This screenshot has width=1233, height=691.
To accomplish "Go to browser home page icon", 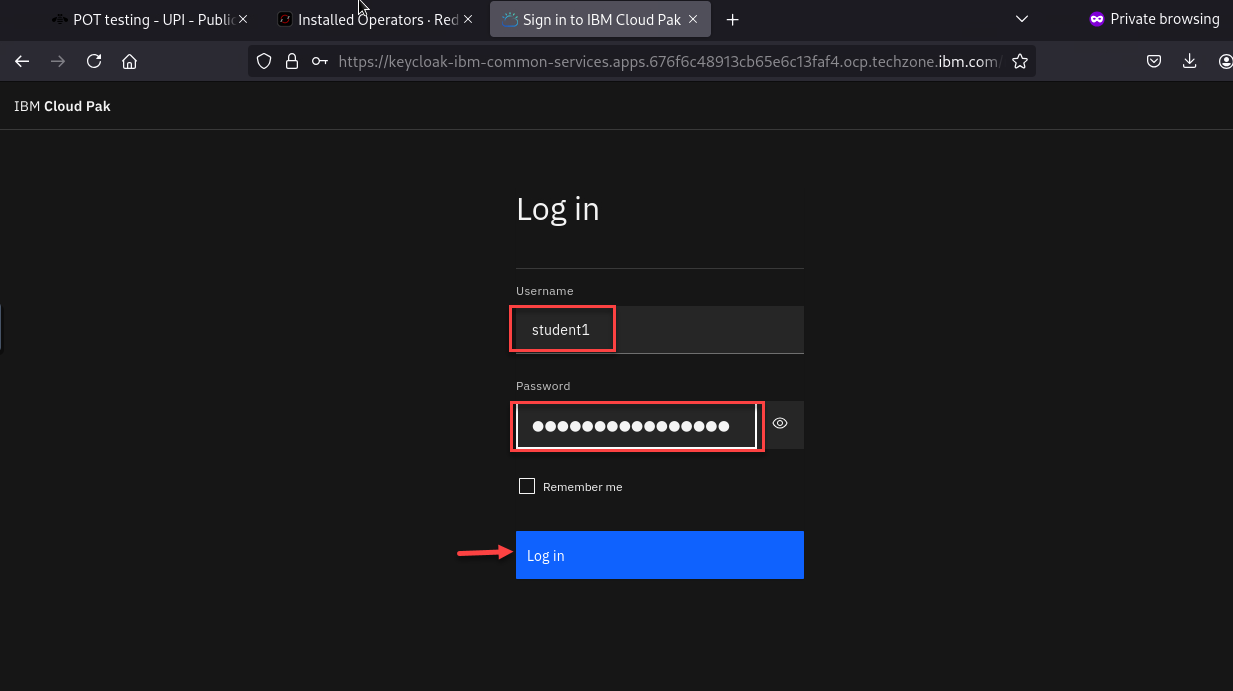I will (x=129, y=61).
